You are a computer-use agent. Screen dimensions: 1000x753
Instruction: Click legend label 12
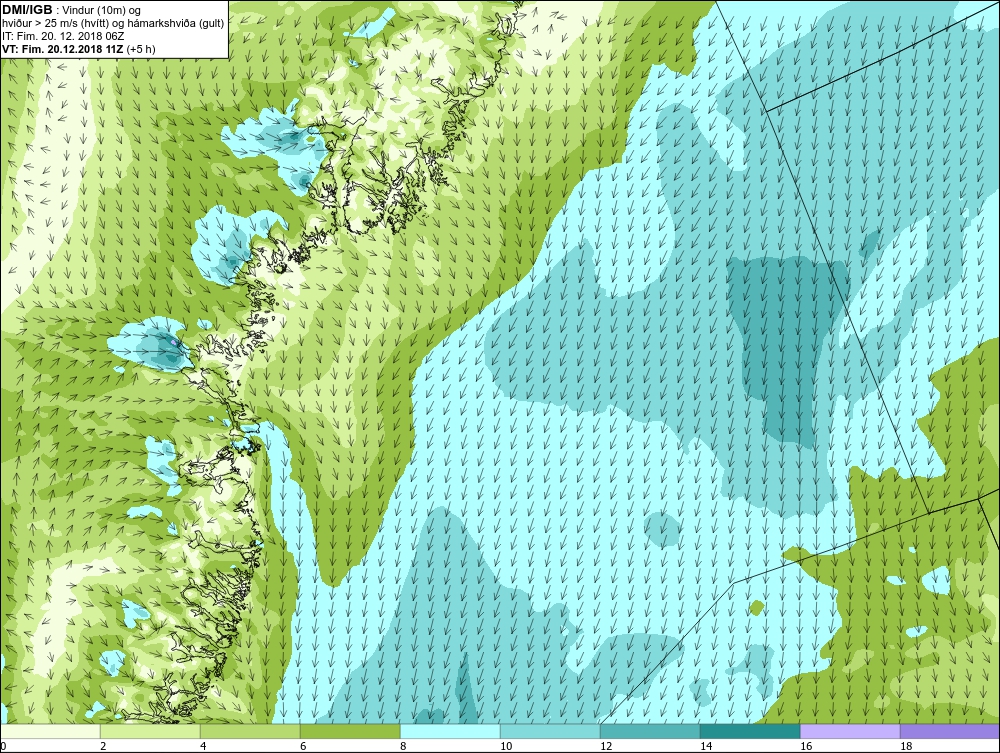click(x=606, y=746)
